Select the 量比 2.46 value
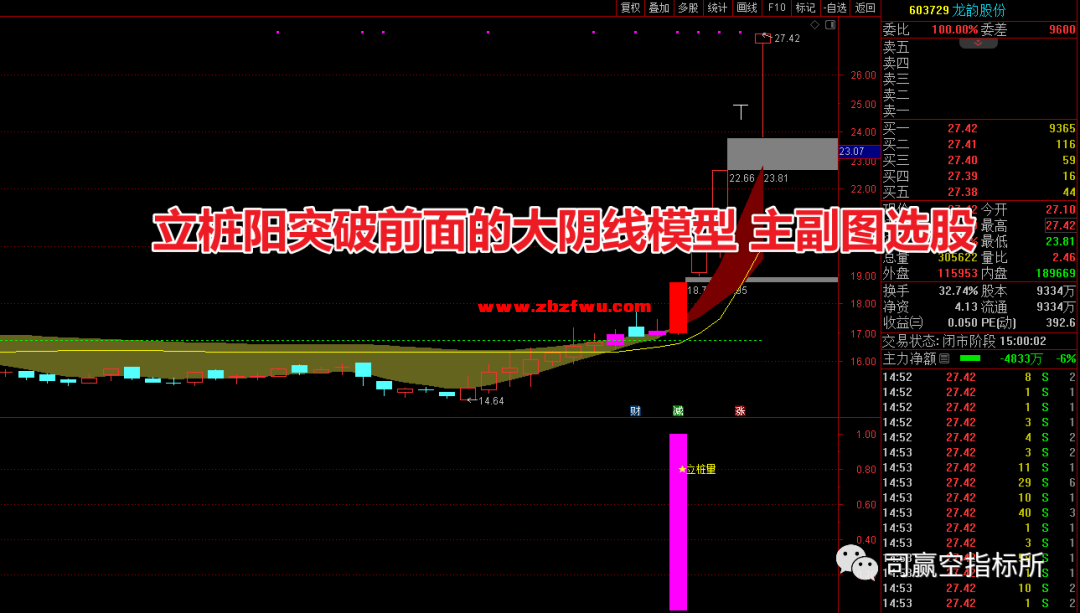The height and width of the screenshot is (613, 1080). pyautogui.click(x=1063, y=257)
